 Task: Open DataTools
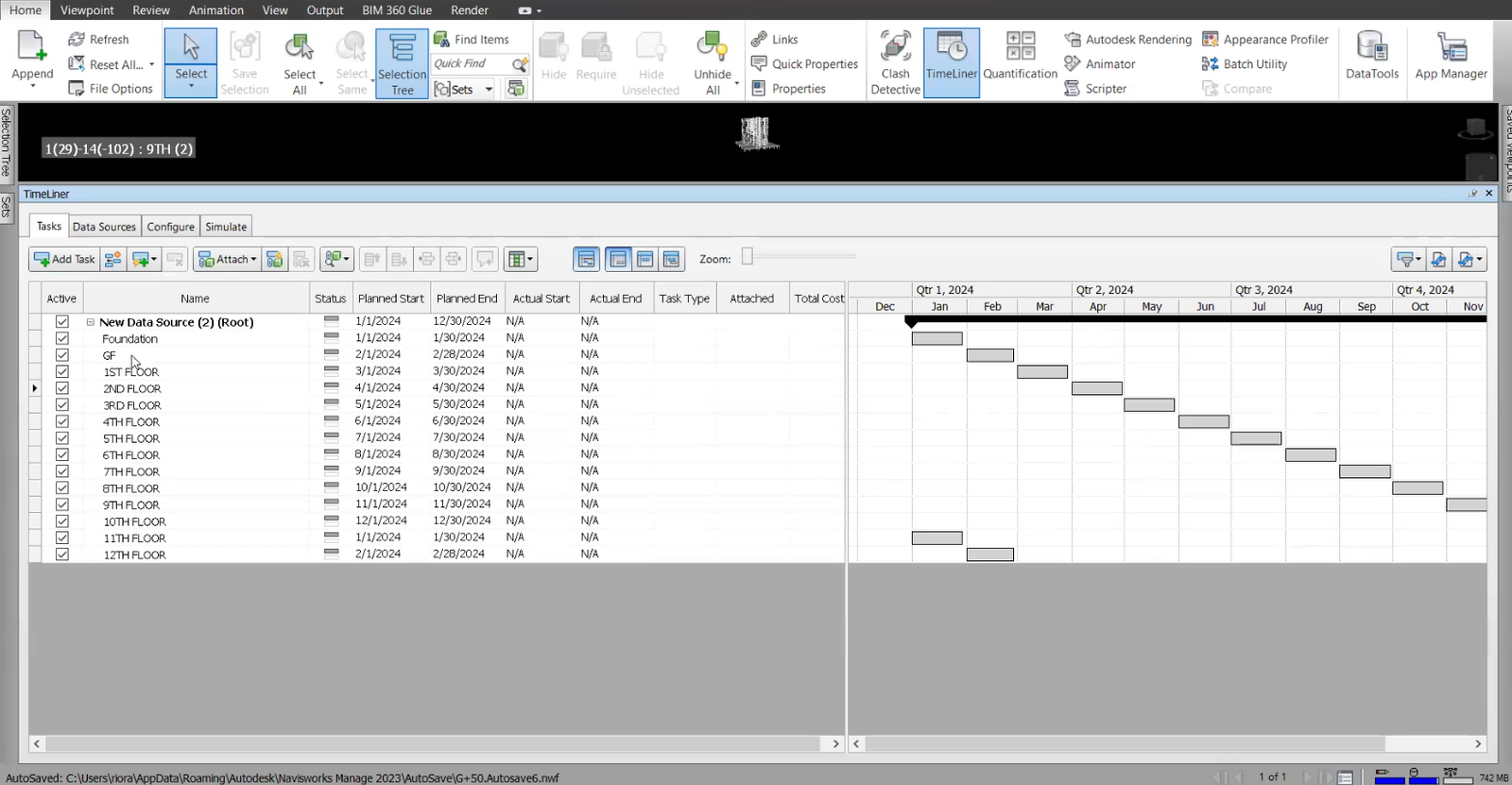(x=1372, y=57)
